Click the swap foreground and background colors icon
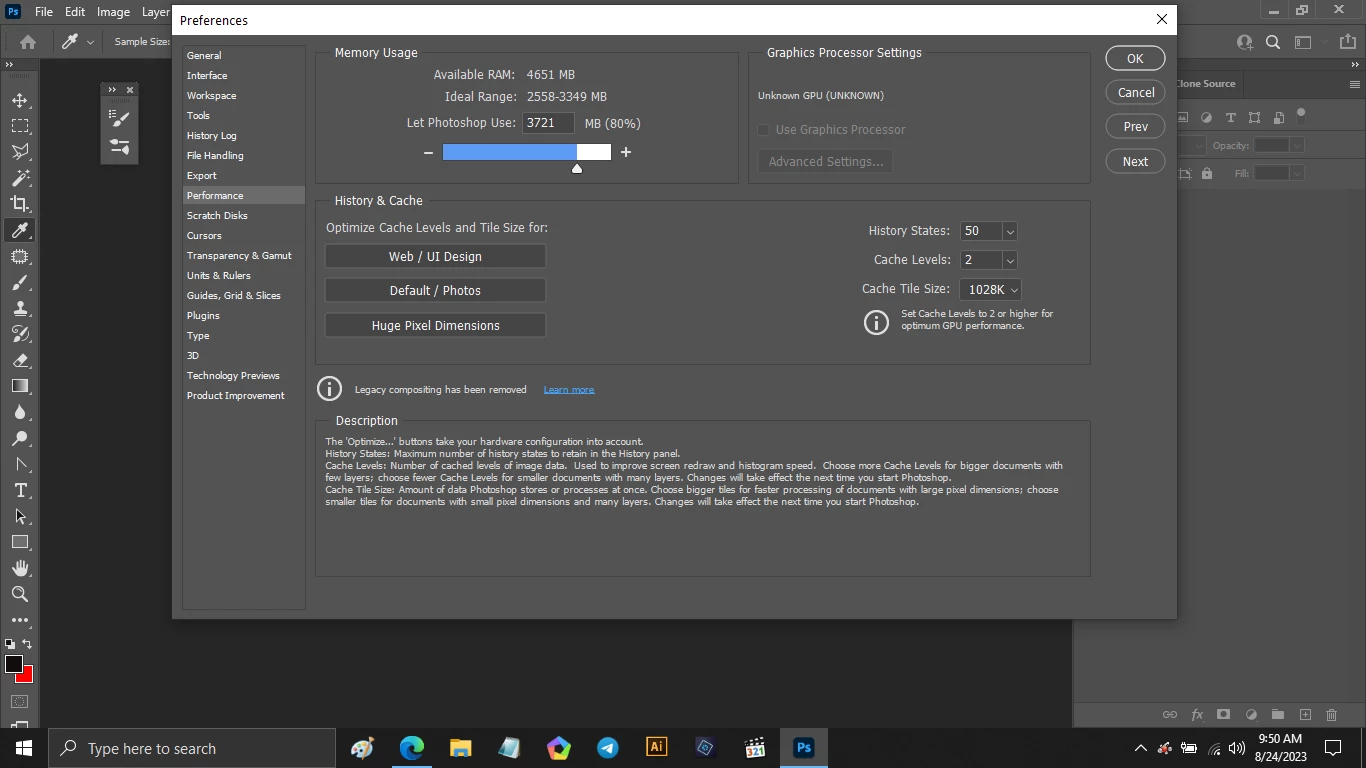Image resolution: width=1366 pixels, height=768 pixels. (28, 644)
